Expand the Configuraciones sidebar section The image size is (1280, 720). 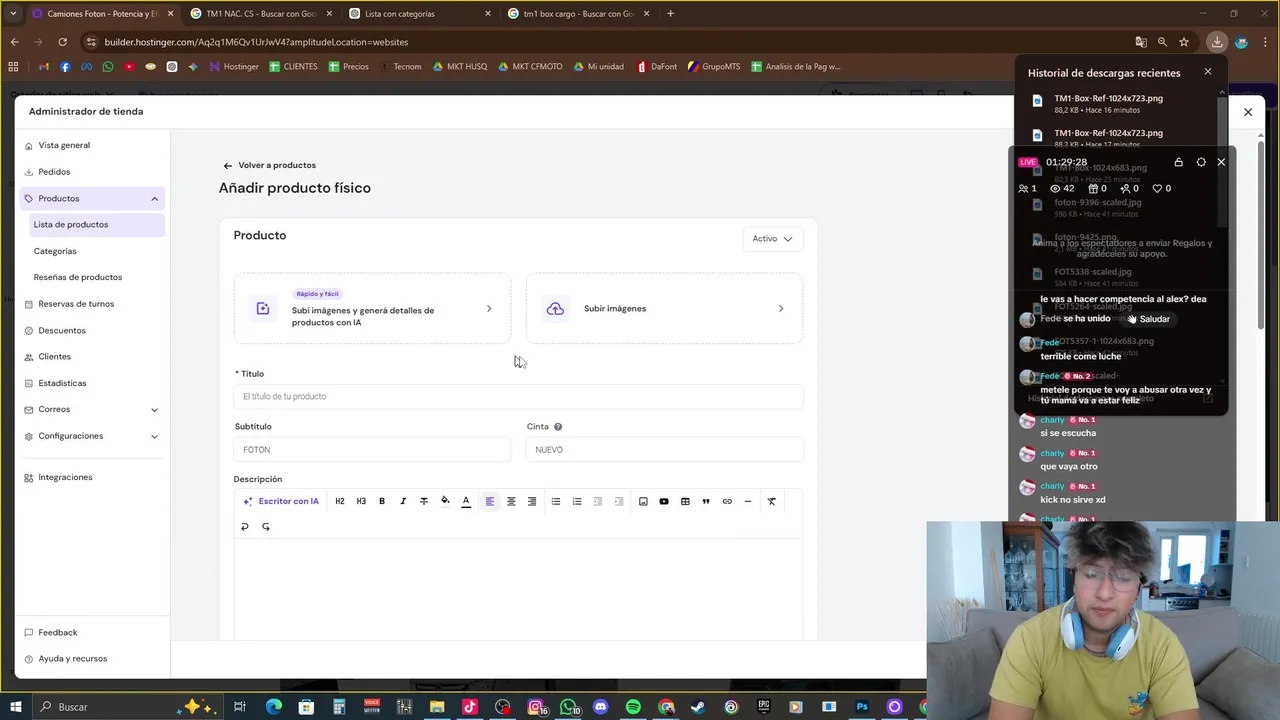[x=154, y=436]
